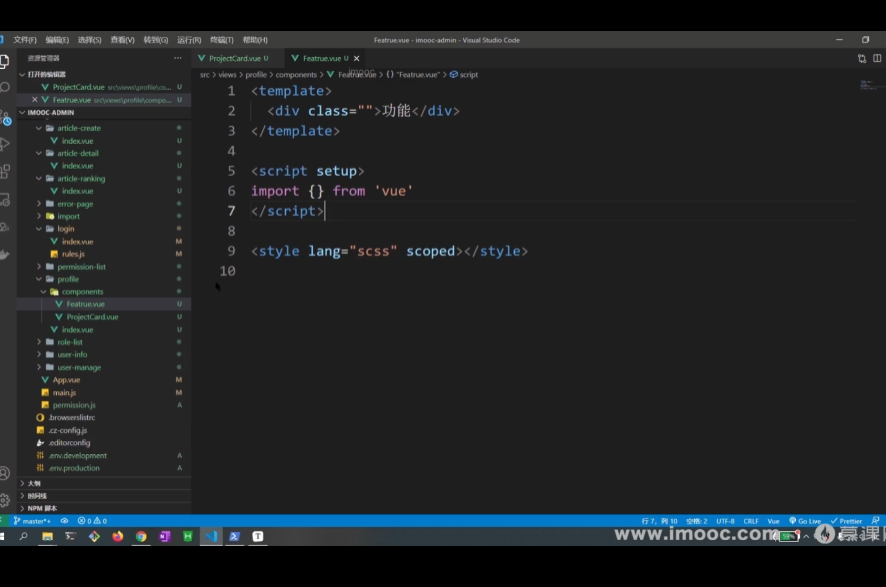This screenshot has height=587, width=886.
Task: Open the Extensions view in the activity bar
Action: [x=5, y=171]
